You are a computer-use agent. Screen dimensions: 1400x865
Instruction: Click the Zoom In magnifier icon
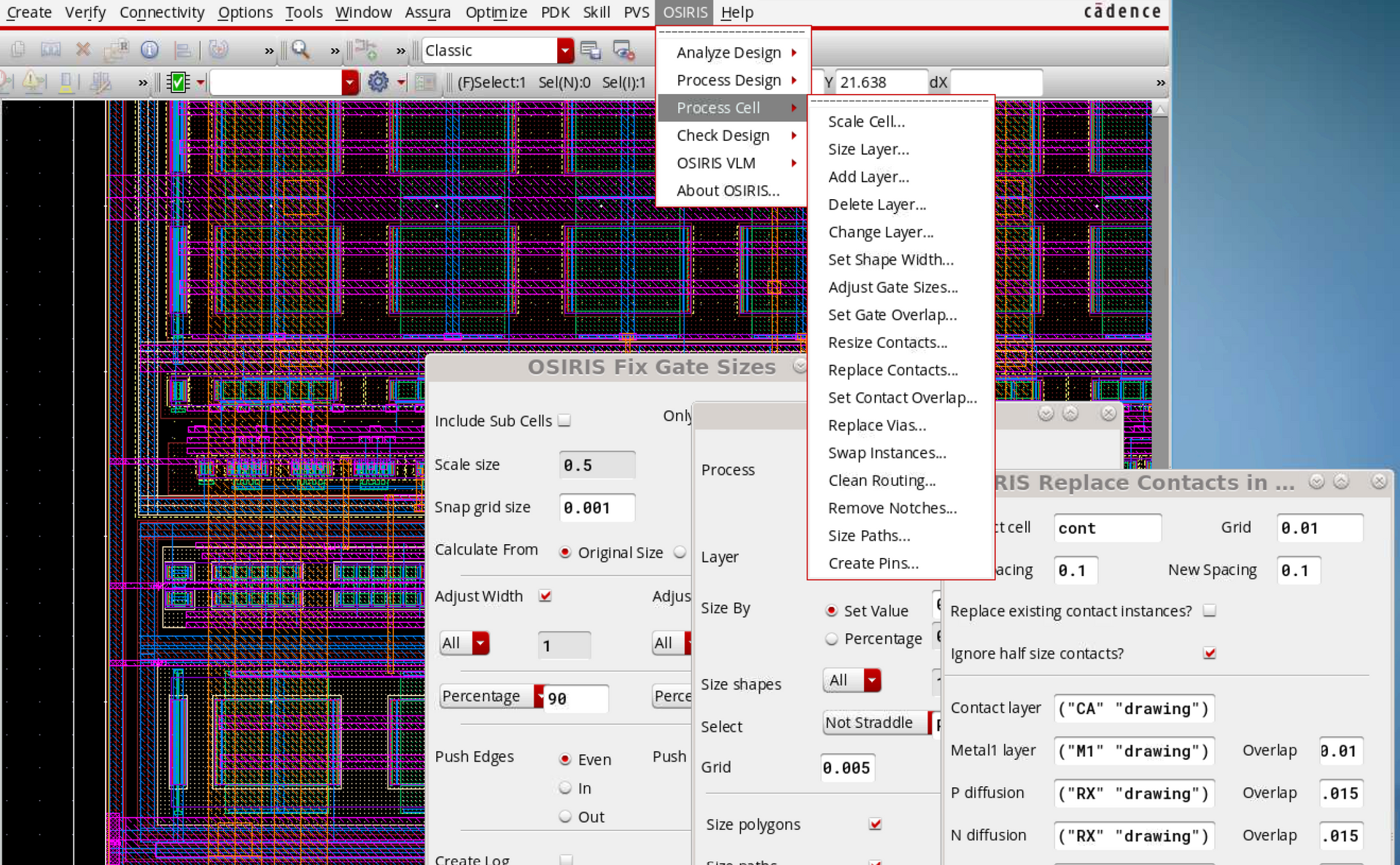point(300,50)
